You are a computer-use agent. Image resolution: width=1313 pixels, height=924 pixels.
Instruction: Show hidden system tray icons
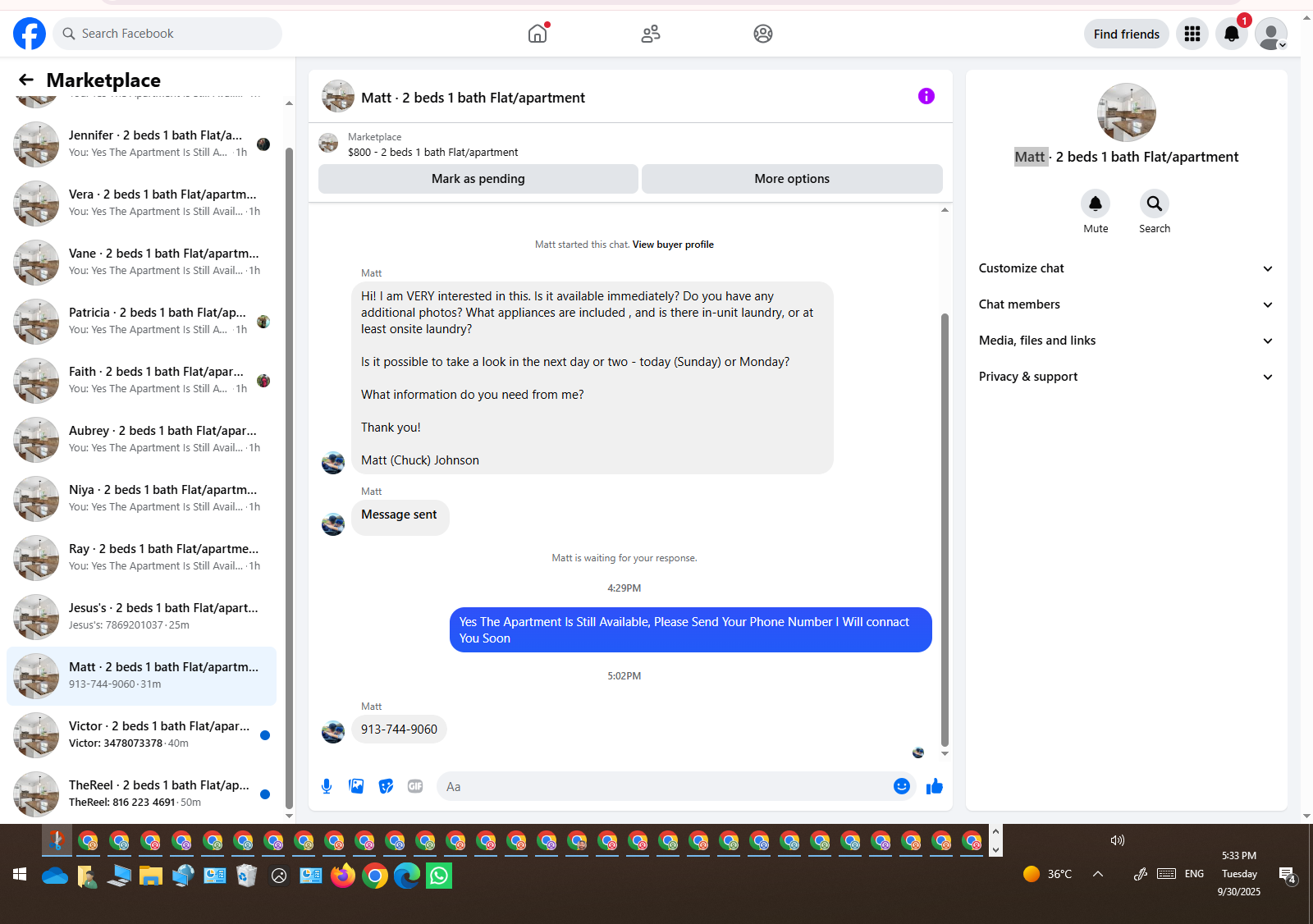[x=1098, y=874]
